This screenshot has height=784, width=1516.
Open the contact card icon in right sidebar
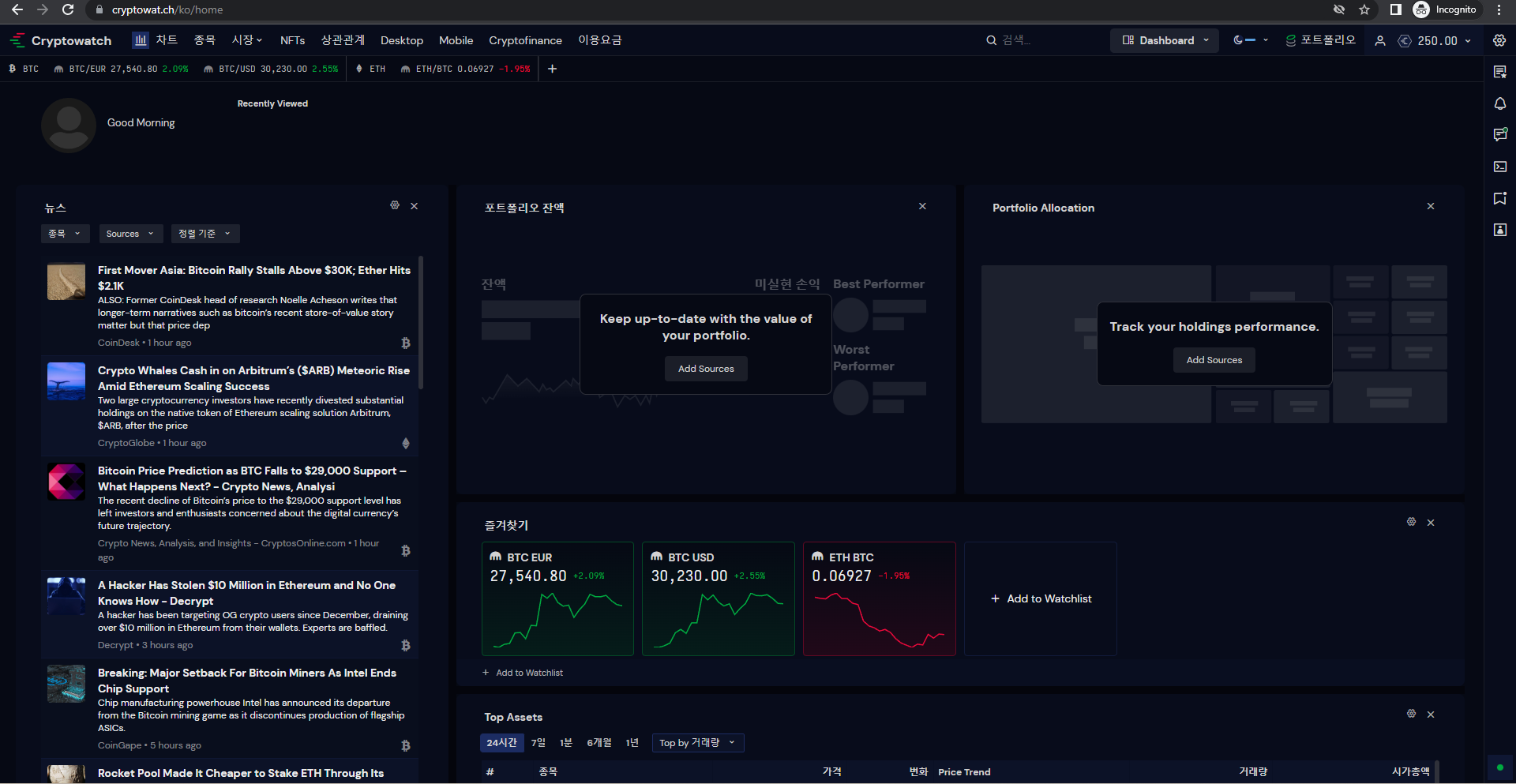(x=1499, y=230)
